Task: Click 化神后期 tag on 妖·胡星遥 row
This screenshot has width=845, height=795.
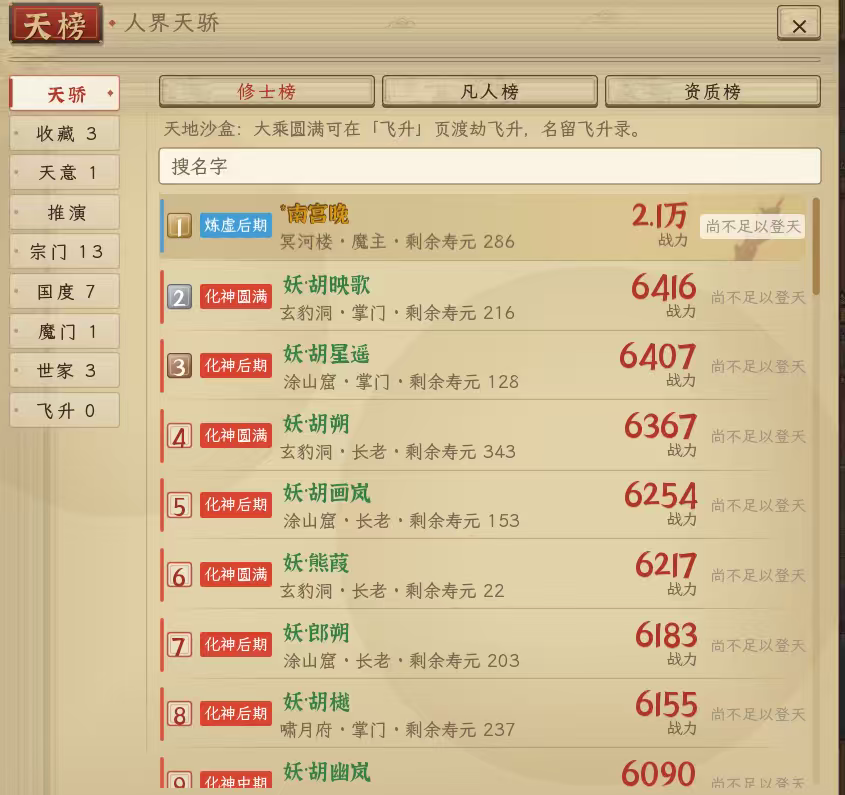Action: (x=236, y=365)
